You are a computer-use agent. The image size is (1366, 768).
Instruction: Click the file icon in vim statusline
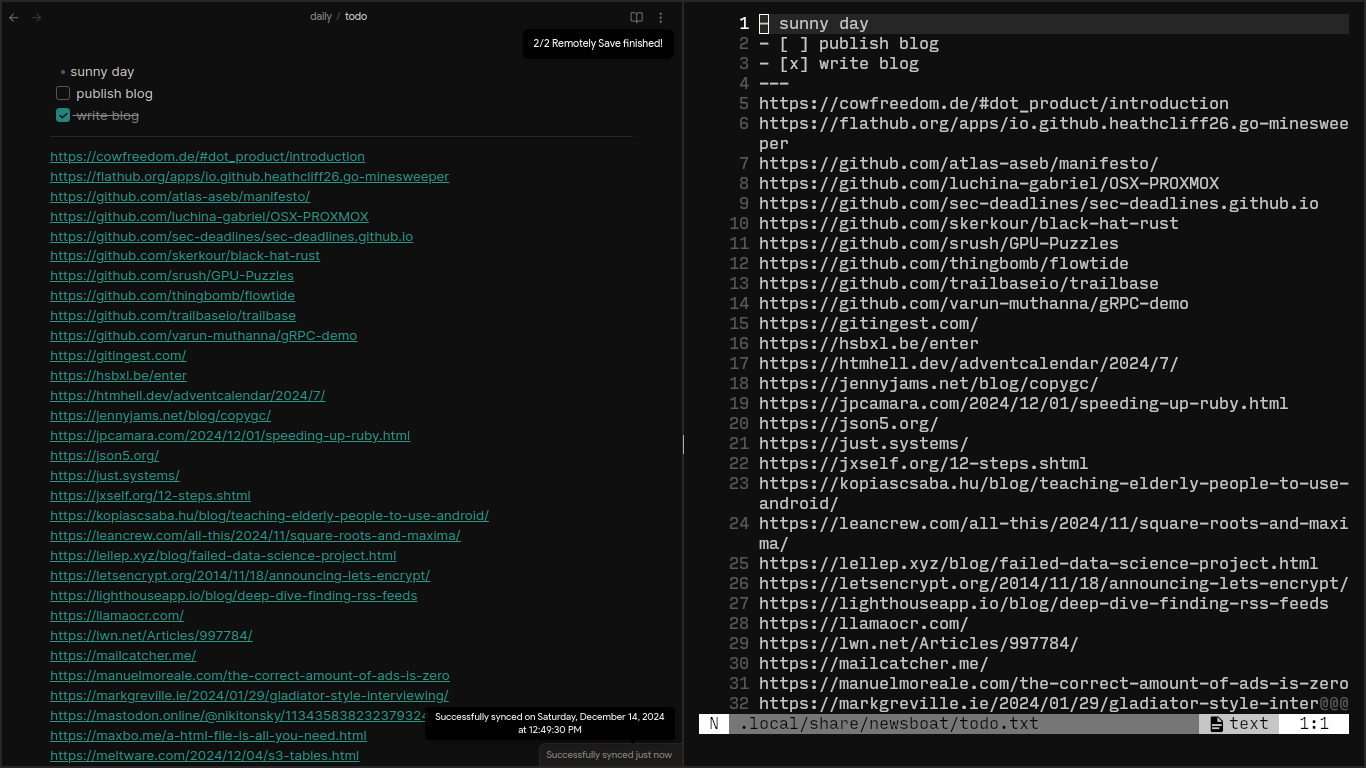[x=1217, y=724]
